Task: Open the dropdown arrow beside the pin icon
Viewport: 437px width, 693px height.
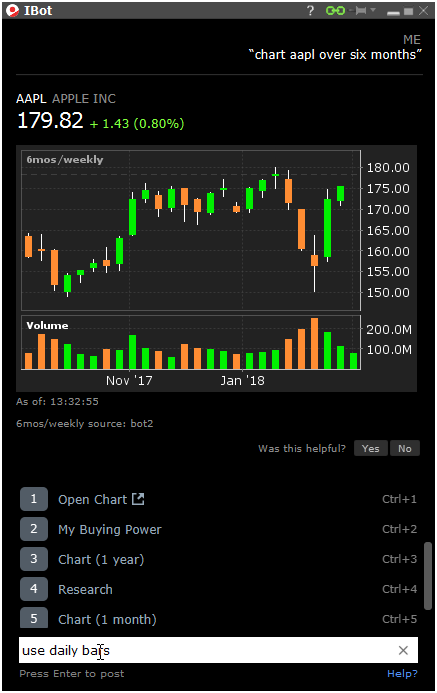Action: click(x=372, y=10)
